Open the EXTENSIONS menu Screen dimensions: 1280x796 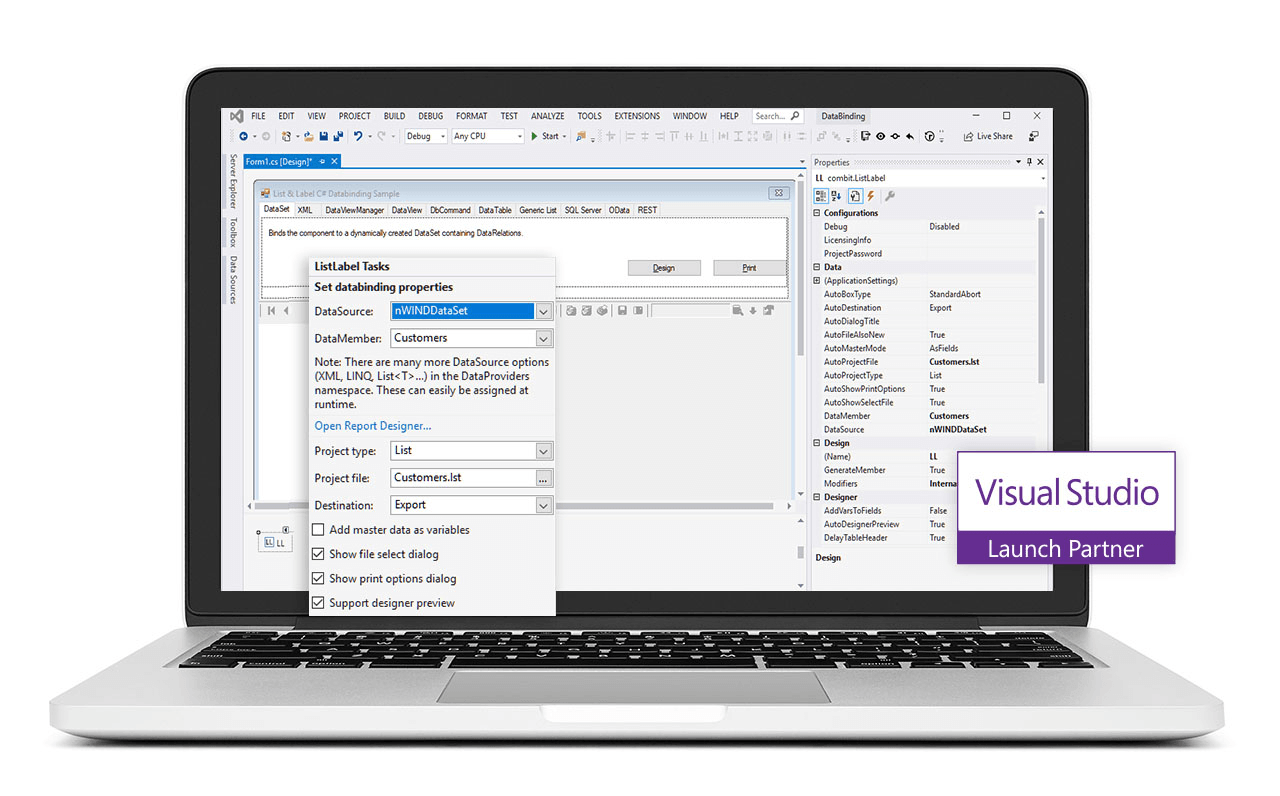(637, 116)
